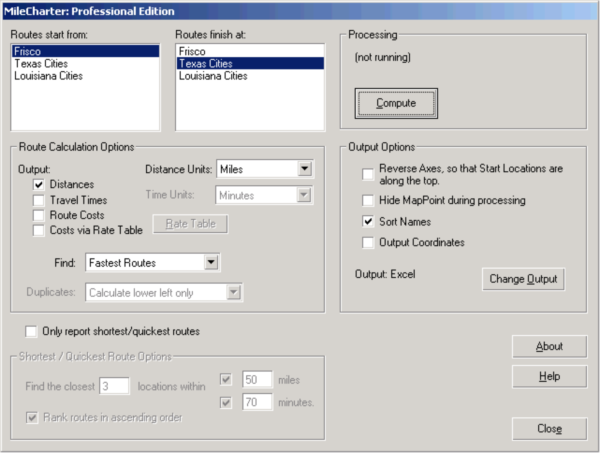Screen dimensions: 600x453
Task: Select Texas Cities in Routes start from list
Action: (85, 64)
